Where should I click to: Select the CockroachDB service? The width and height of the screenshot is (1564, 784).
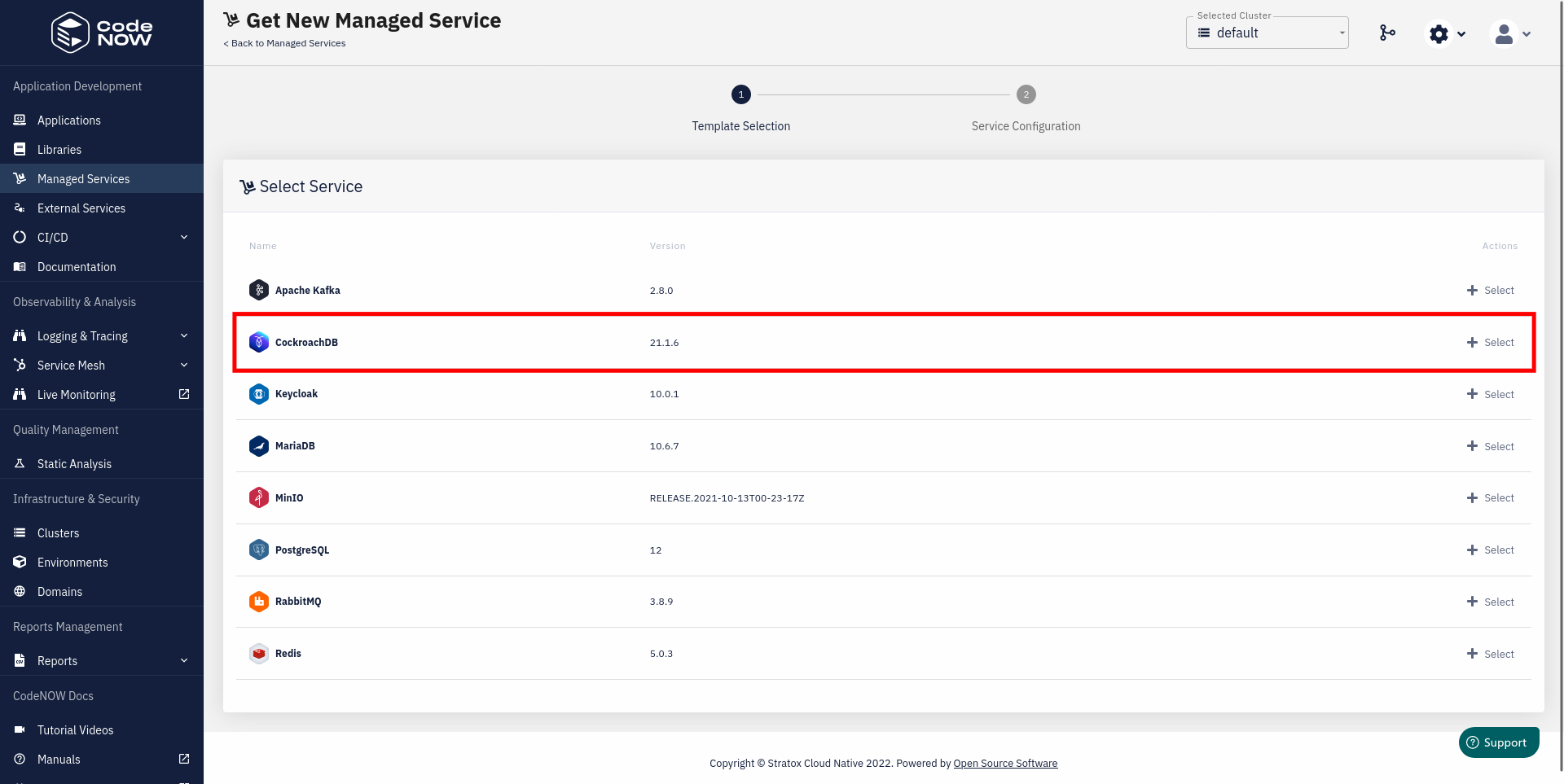(x=1490, y=343)
